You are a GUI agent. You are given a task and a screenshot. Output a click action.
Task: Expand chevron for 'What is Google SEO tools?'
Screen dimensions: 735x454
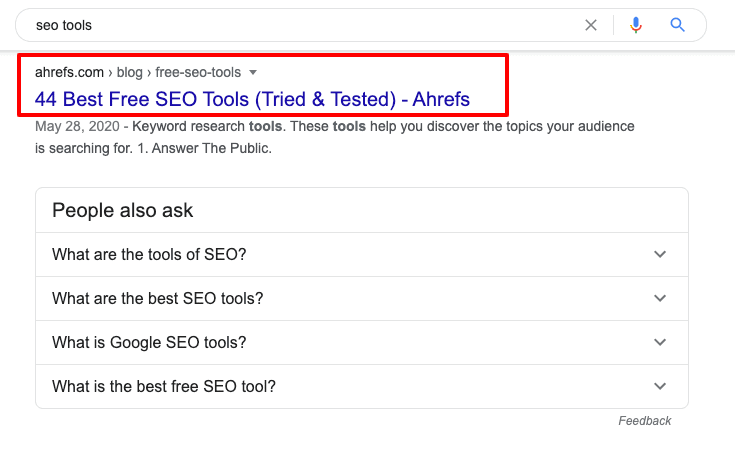[660, 342]
